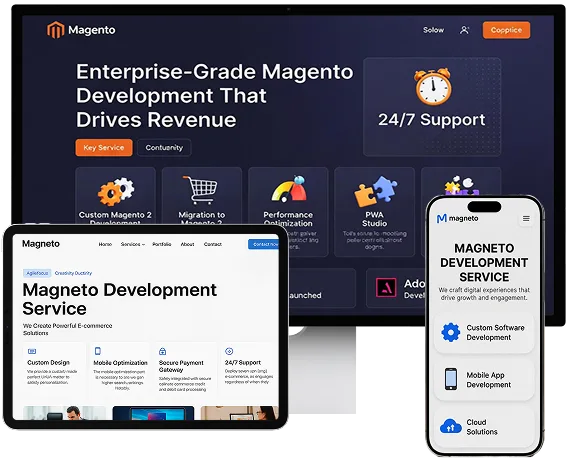Click 'We Create Powerful E-commerce Solutions' text
569x458 pixels.
click(x=67, y=329)
